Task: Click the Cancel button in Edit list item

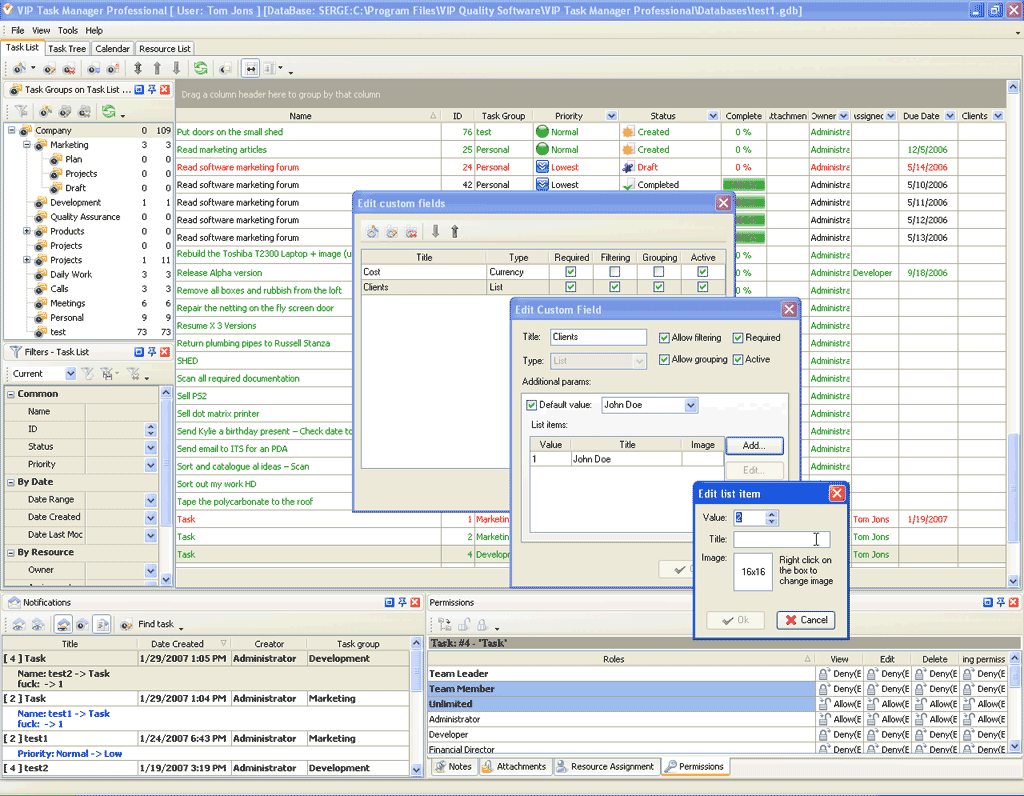Action: pyautogui.click(x=805, y=620)
